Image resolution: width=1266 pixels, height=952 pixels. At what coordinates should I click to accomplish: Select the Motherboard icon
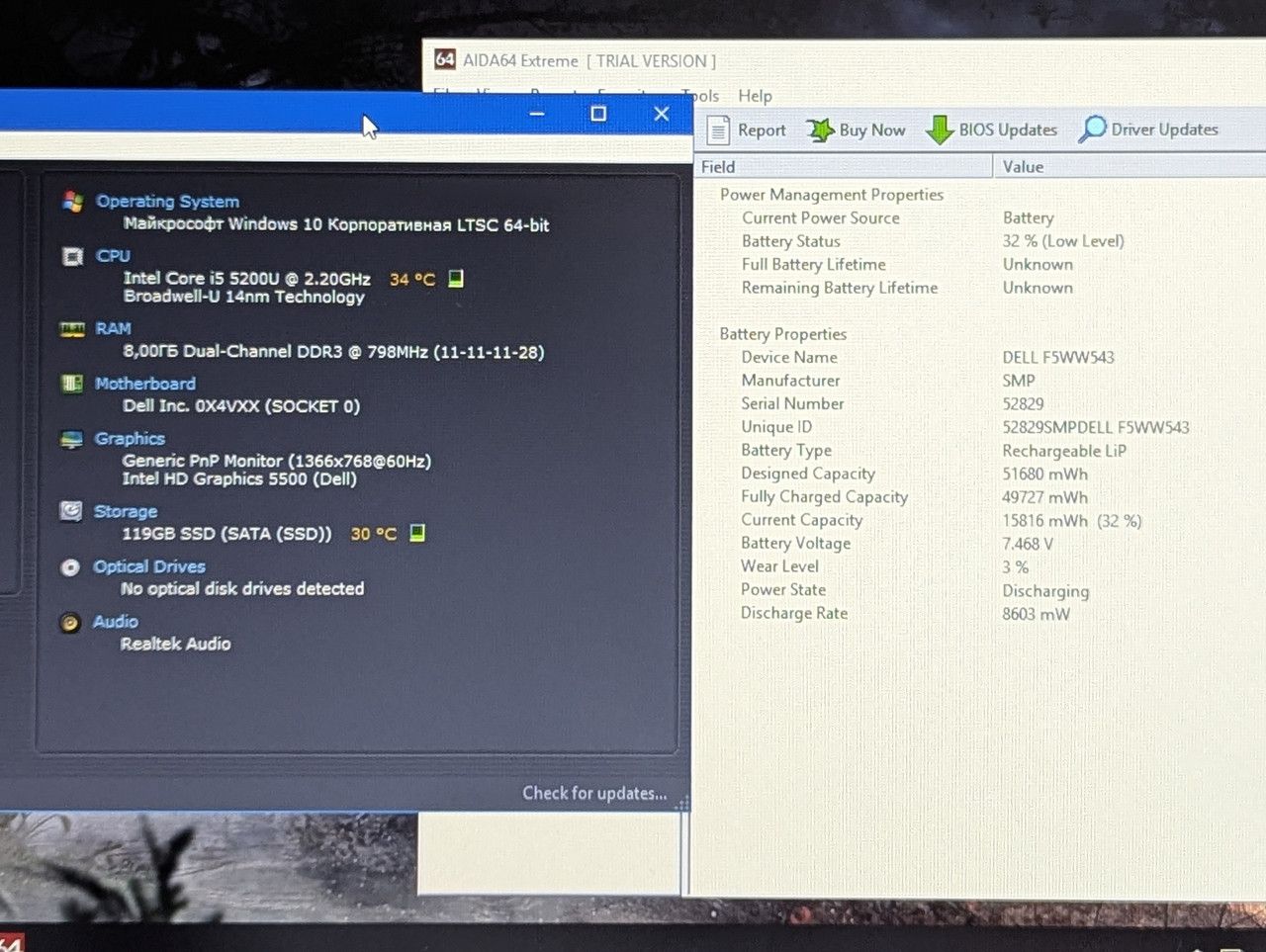click(72, 384)
